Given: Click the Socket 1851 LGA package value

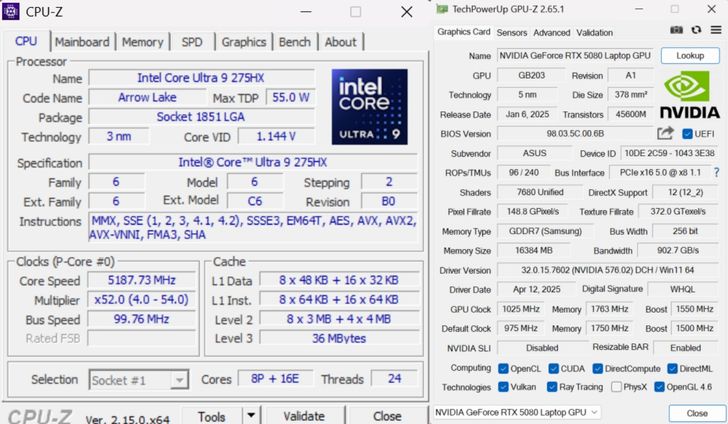Looking at the screenshot, I should pyautogui.click(x=201, y=117).
